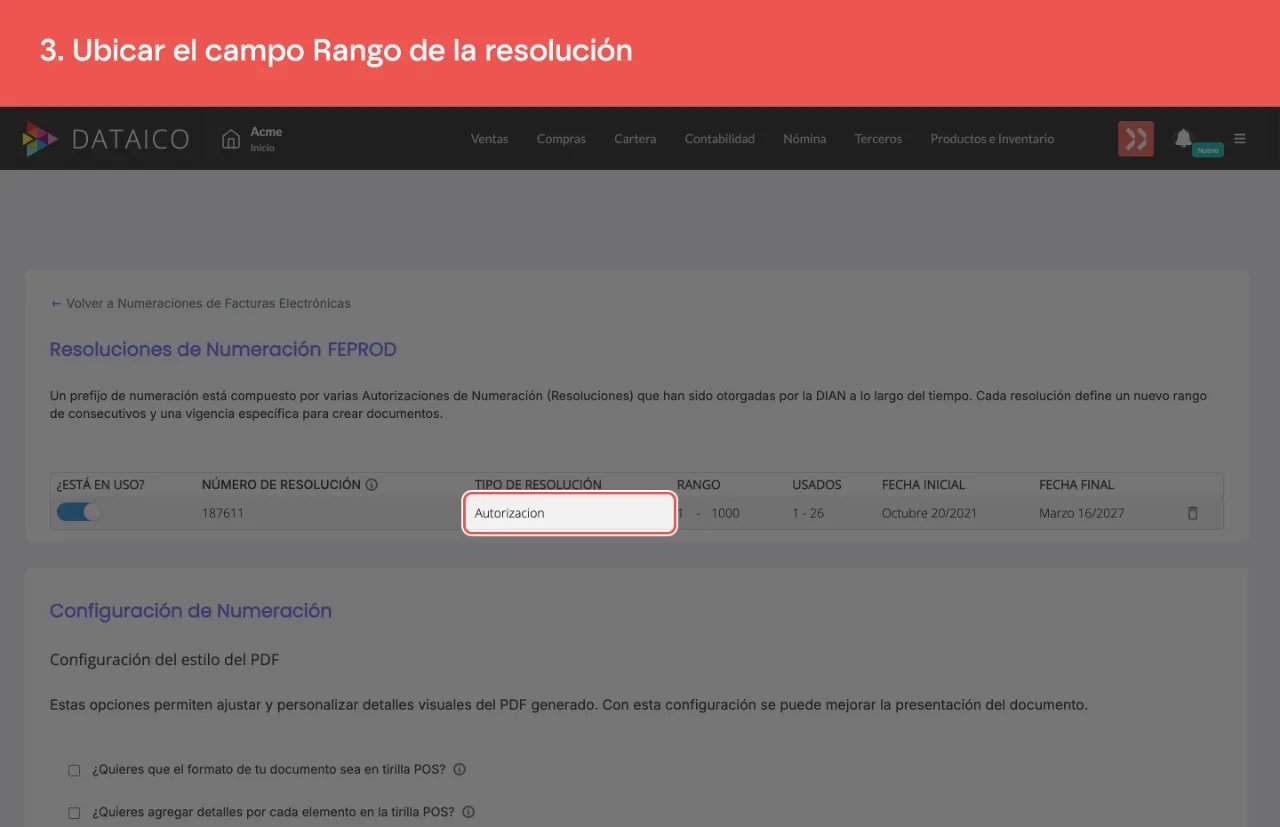The image size is (1280, 827).
Task: Click the Dataico logo icon
Action: click(x=40, y=139)
